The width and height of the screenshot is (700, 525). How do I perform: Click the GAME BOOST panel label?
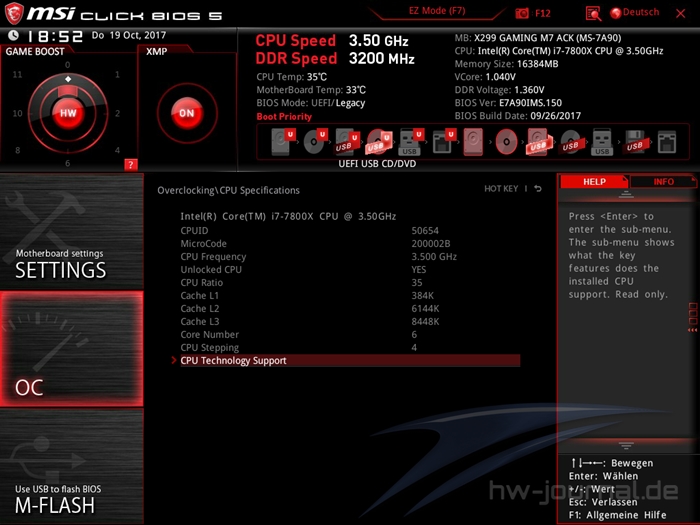click(x=35, y=51)
